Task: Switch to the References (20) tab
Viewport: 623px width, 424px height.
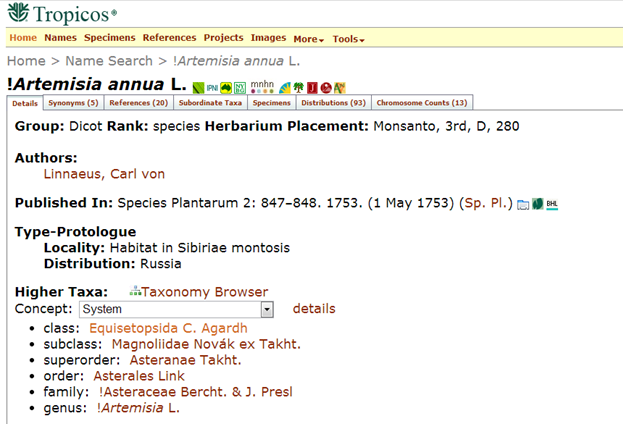Action: click(x=139, y=103)
